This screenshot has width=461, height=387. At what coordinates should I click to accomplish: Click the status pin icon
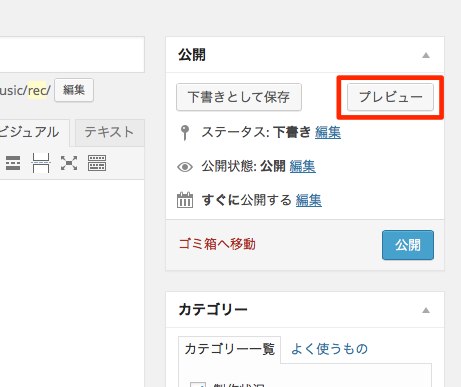coord(185,133)
